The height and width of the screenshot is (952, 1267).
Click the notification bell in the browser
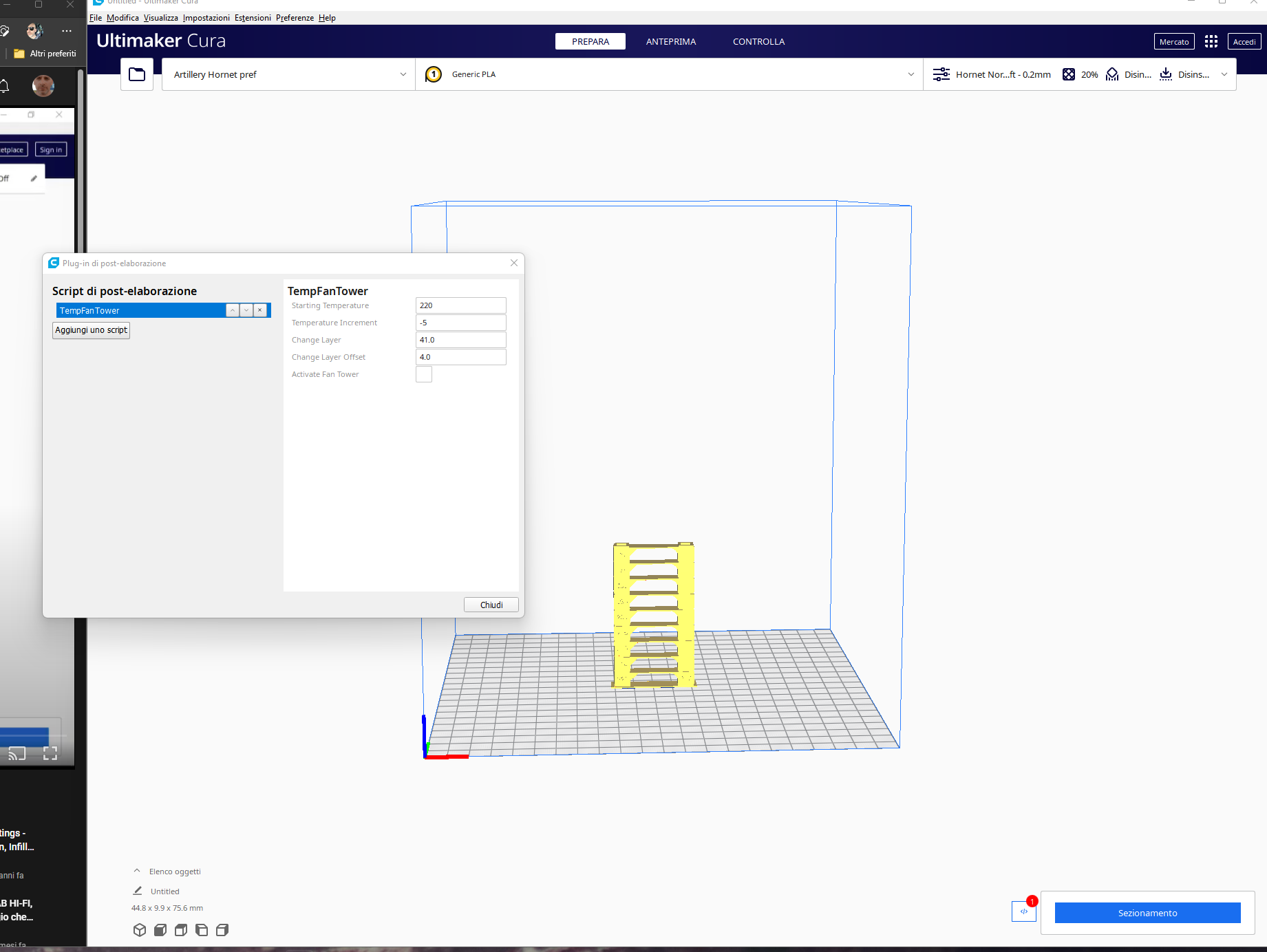click(x=3, y=86)
